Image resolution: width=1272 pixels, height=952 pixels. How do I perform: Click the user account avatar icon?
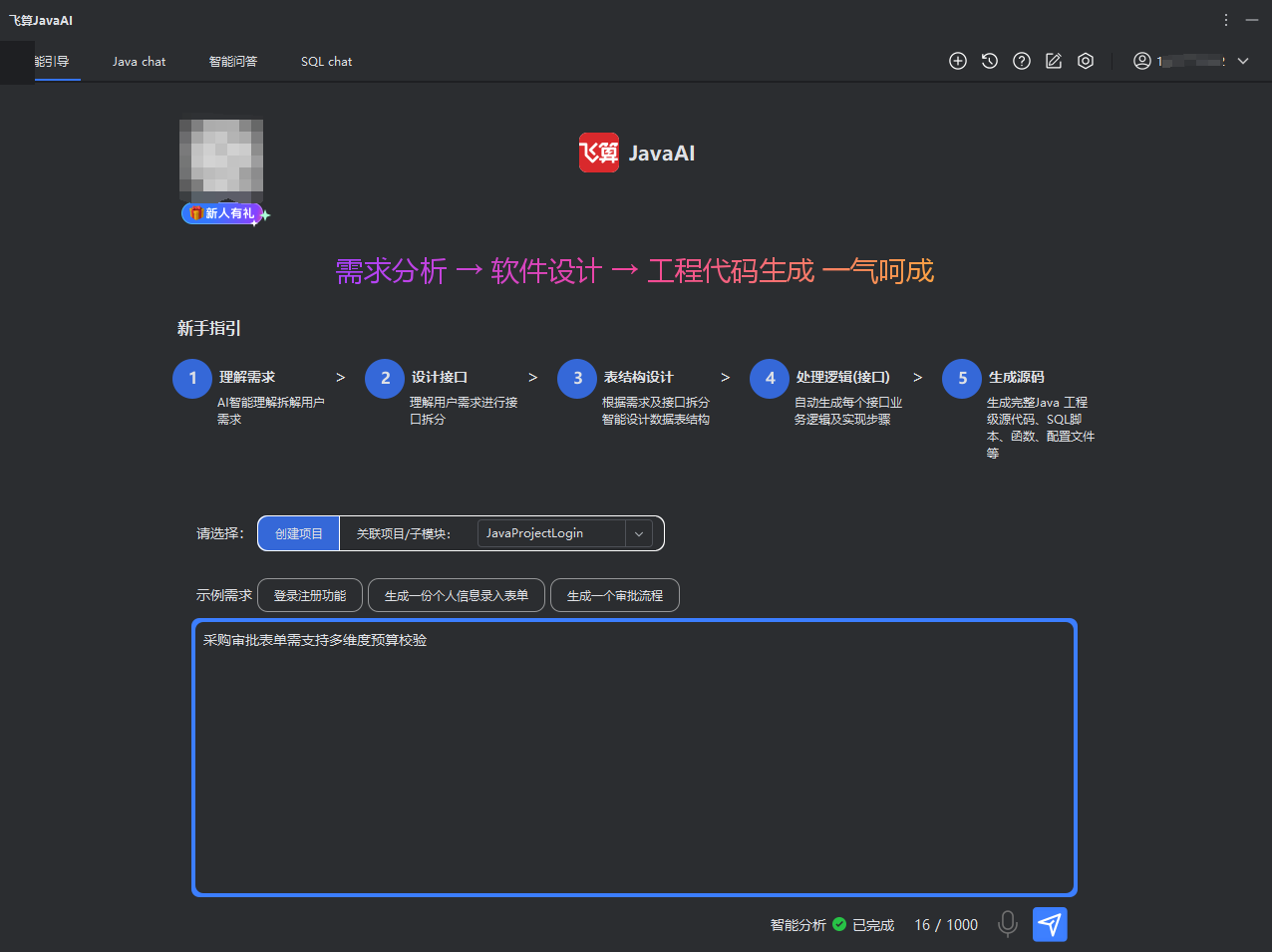(1142, 61)
